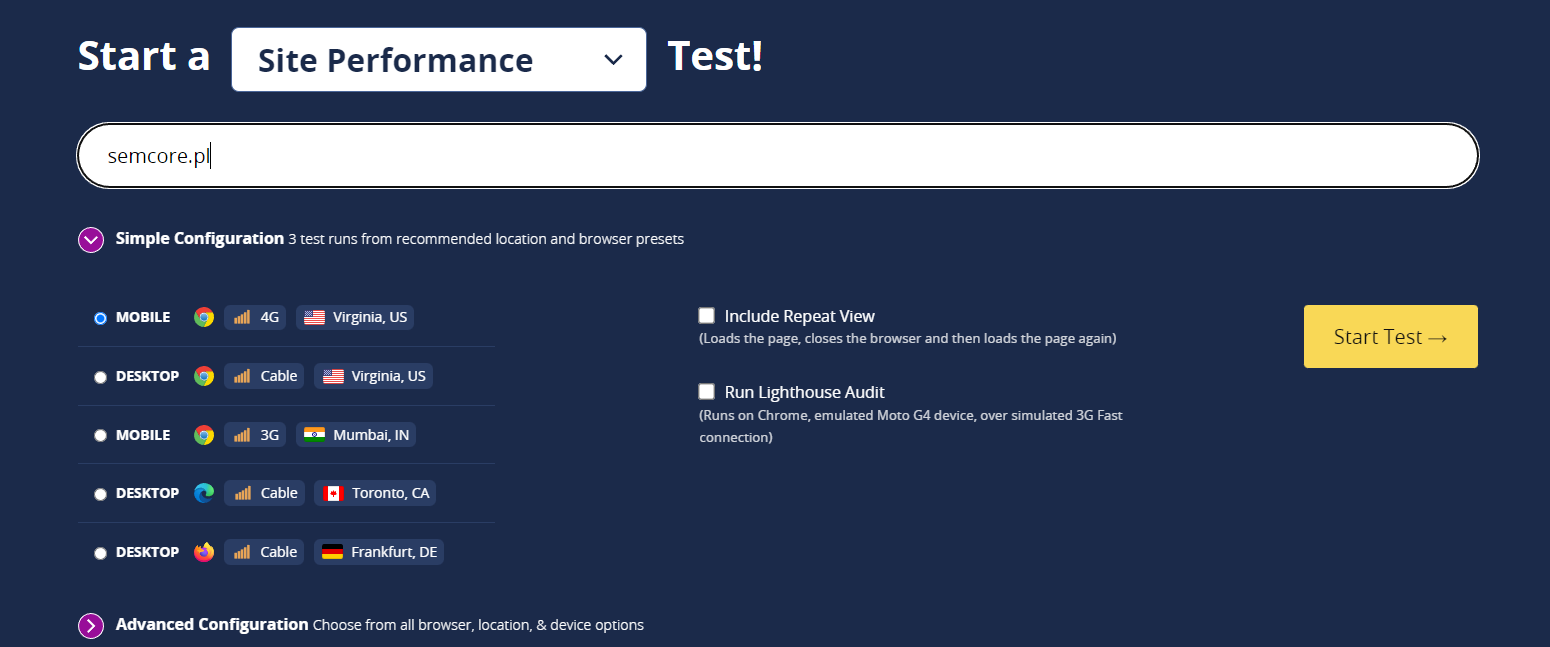Screen dimensions: 1550x647
Task: Open the Site Performance test type dropdown
Action: tap(439, 60)
